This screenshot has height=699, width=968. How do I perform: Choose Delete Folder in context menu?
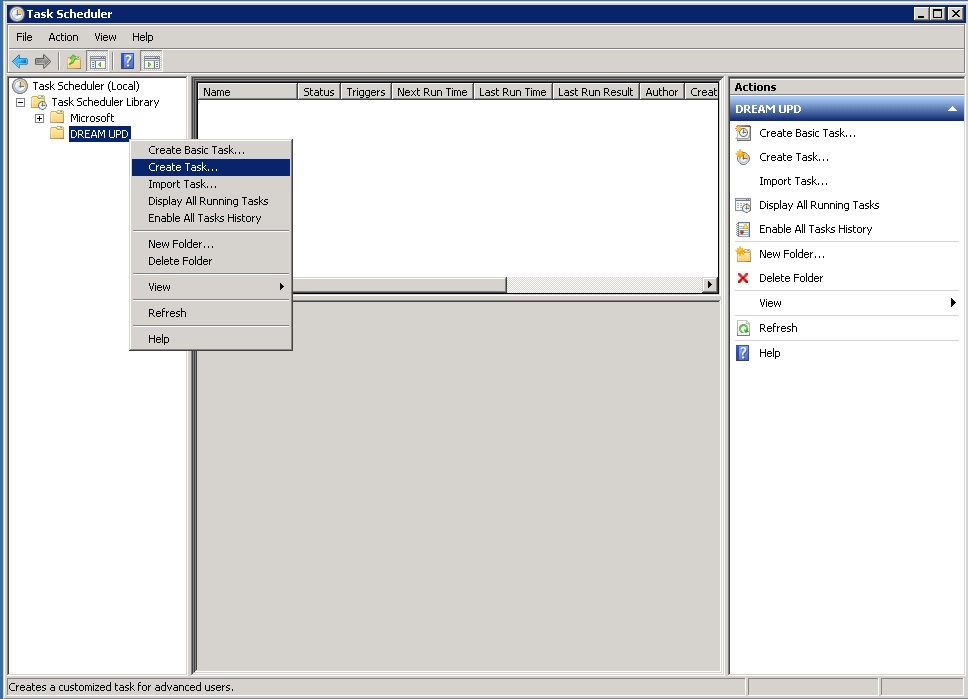tap(211, 261)
